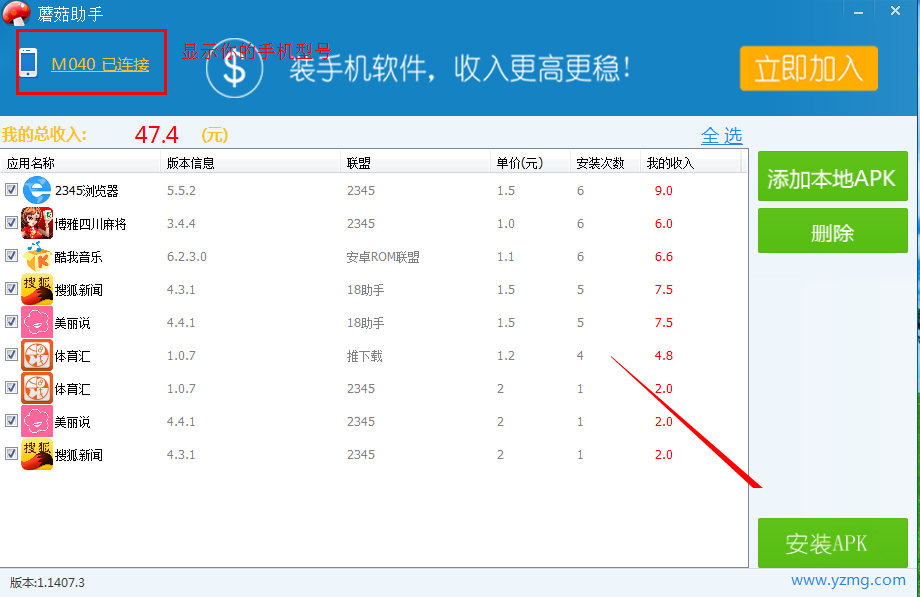Toggle checkbox for 体育汇 2345 row
This screenshot has height=597, width=920.
[11, 387]
